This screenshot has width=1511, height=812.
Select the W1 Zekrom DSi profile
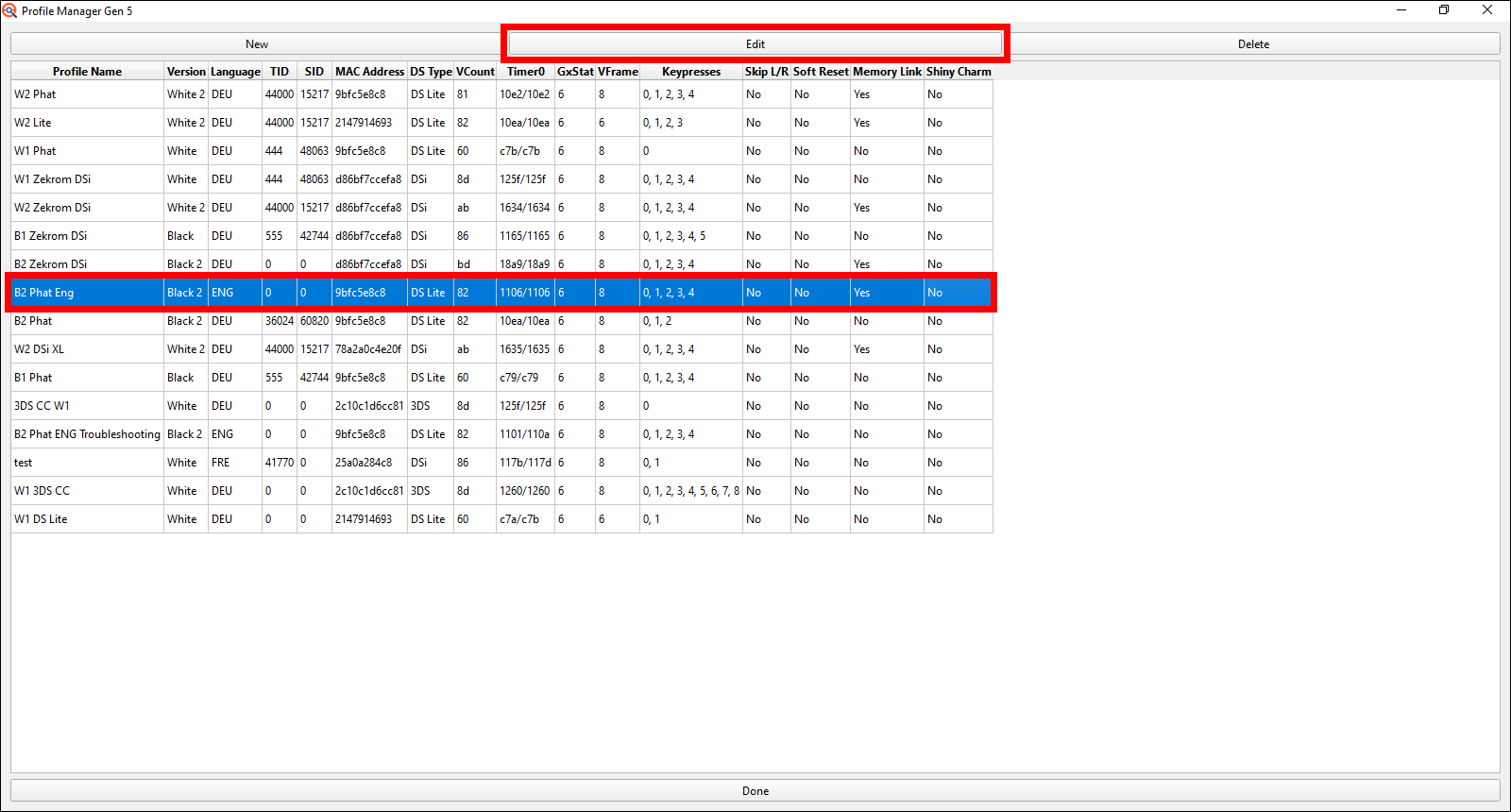pyautogui.click(x=53, y=179)
